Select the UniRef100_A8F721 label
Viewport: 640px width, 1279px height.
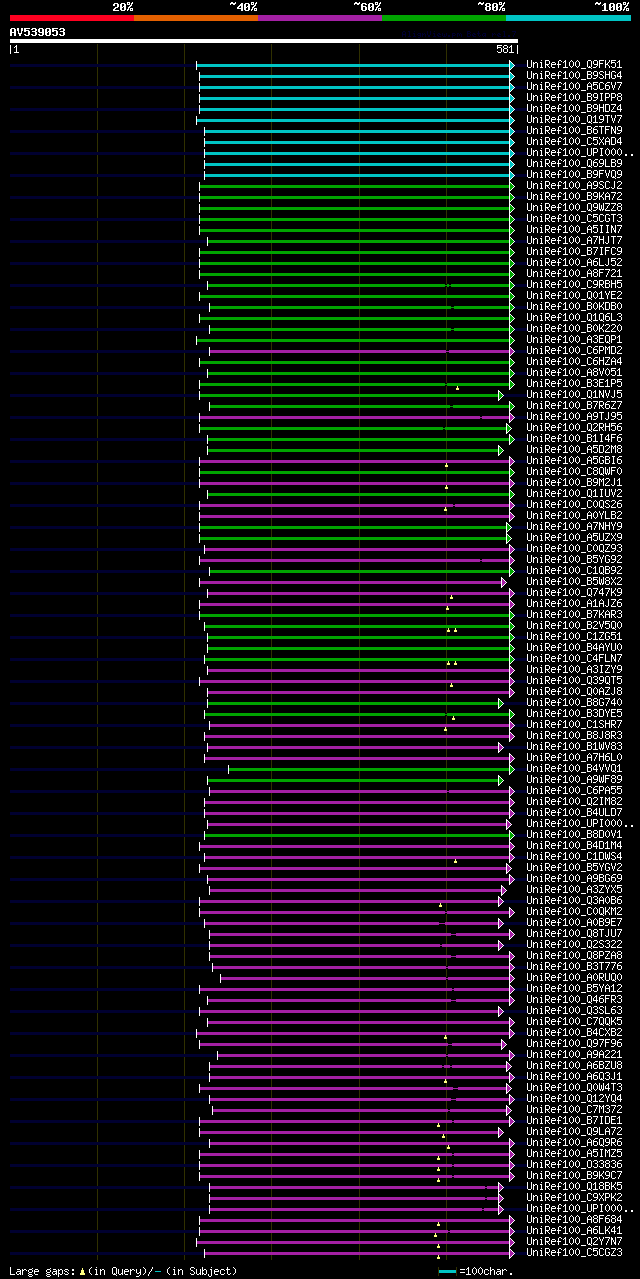click(574, 273)
